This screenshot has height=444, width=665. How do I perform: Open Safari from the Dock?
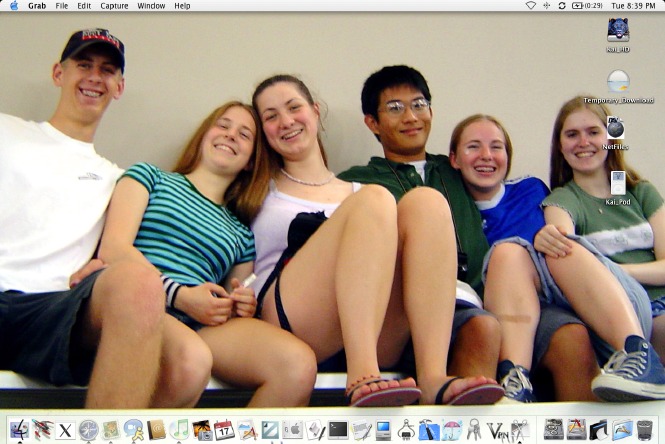tap(88, 430)
